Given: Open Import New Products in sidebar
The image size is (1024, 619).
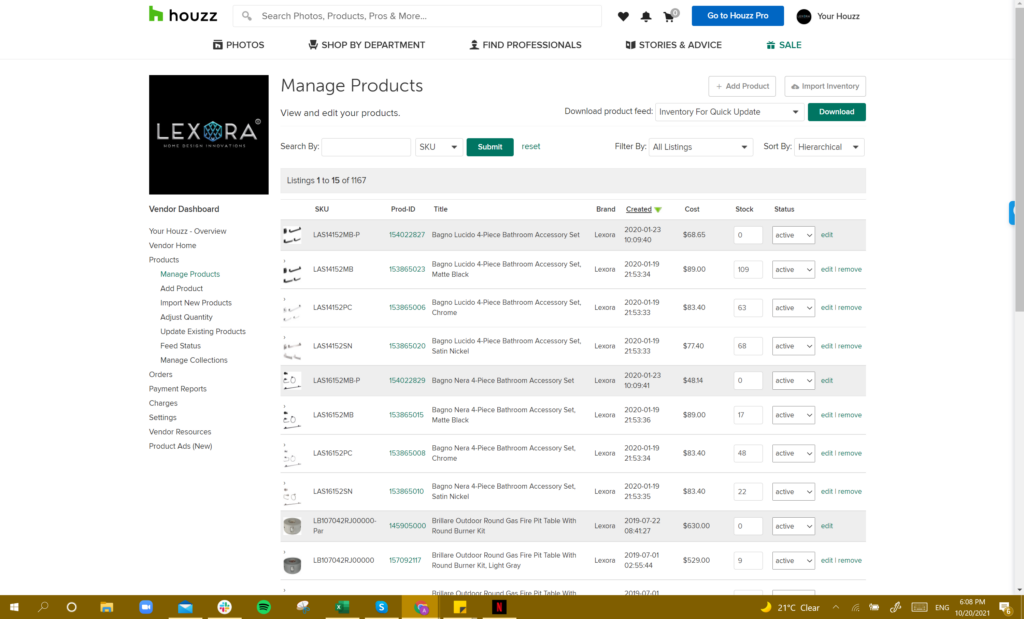Looking at the screenshot, I should pyautogui.click(x=196, y=303).
